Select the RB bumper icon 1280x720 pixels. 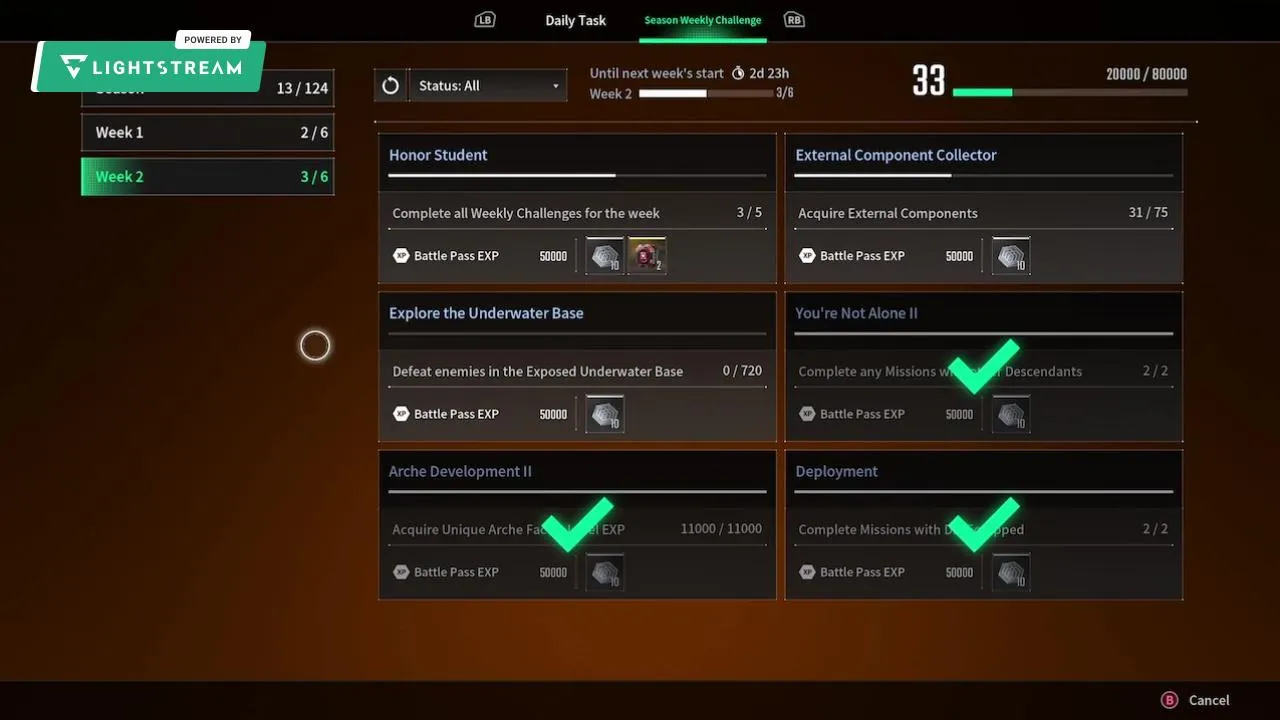794,20
